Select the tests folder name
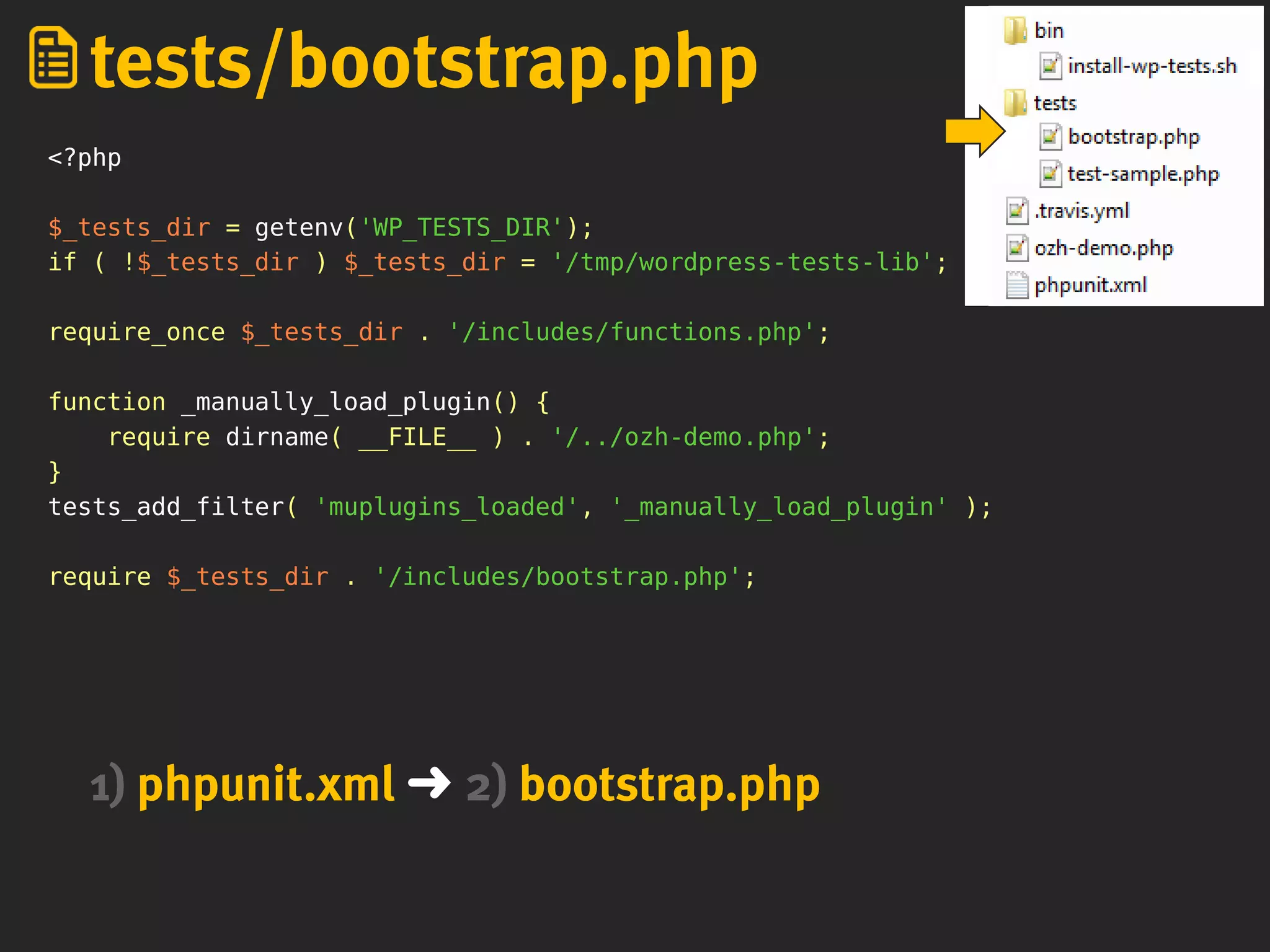The height and width of the screenshot is (952, 1270). [1055, 103]
